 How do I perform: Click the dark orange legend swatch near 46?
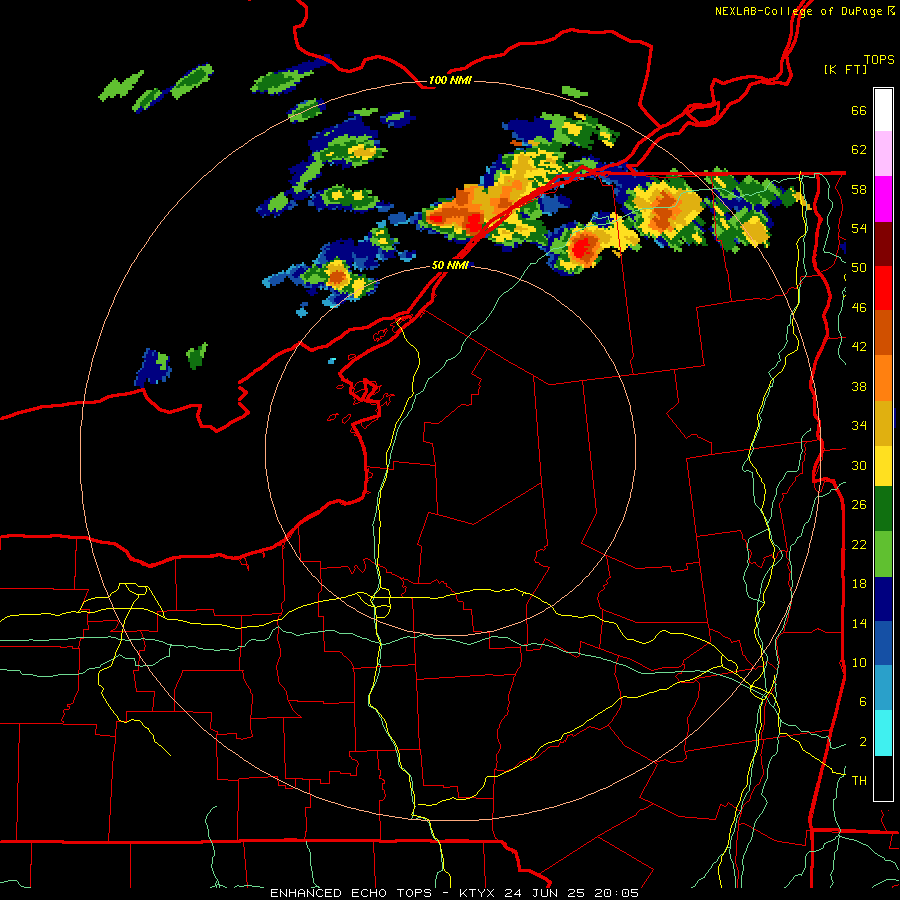883,332
